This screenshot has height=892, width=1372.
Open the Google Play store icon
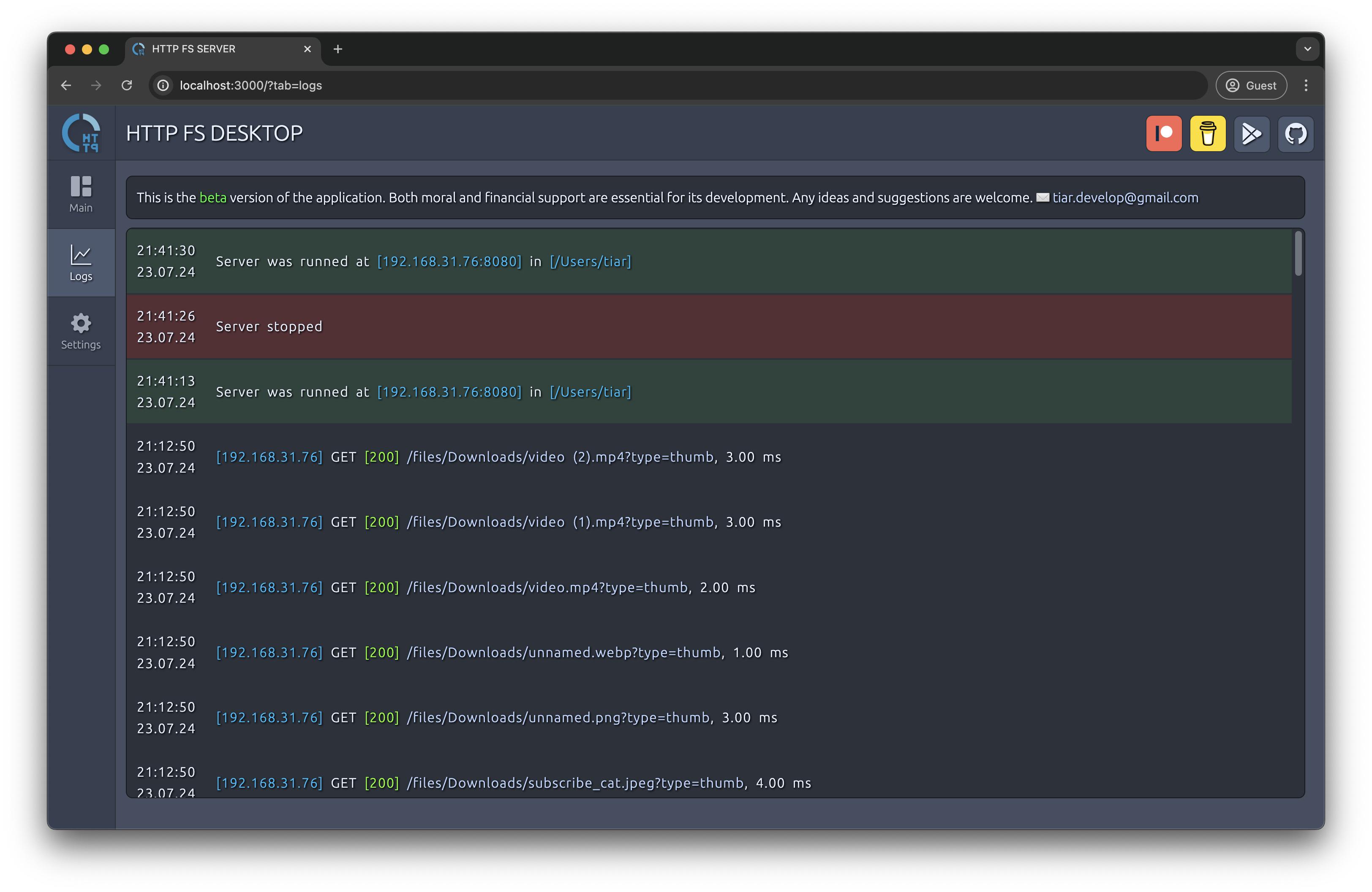coord(1251,134)
